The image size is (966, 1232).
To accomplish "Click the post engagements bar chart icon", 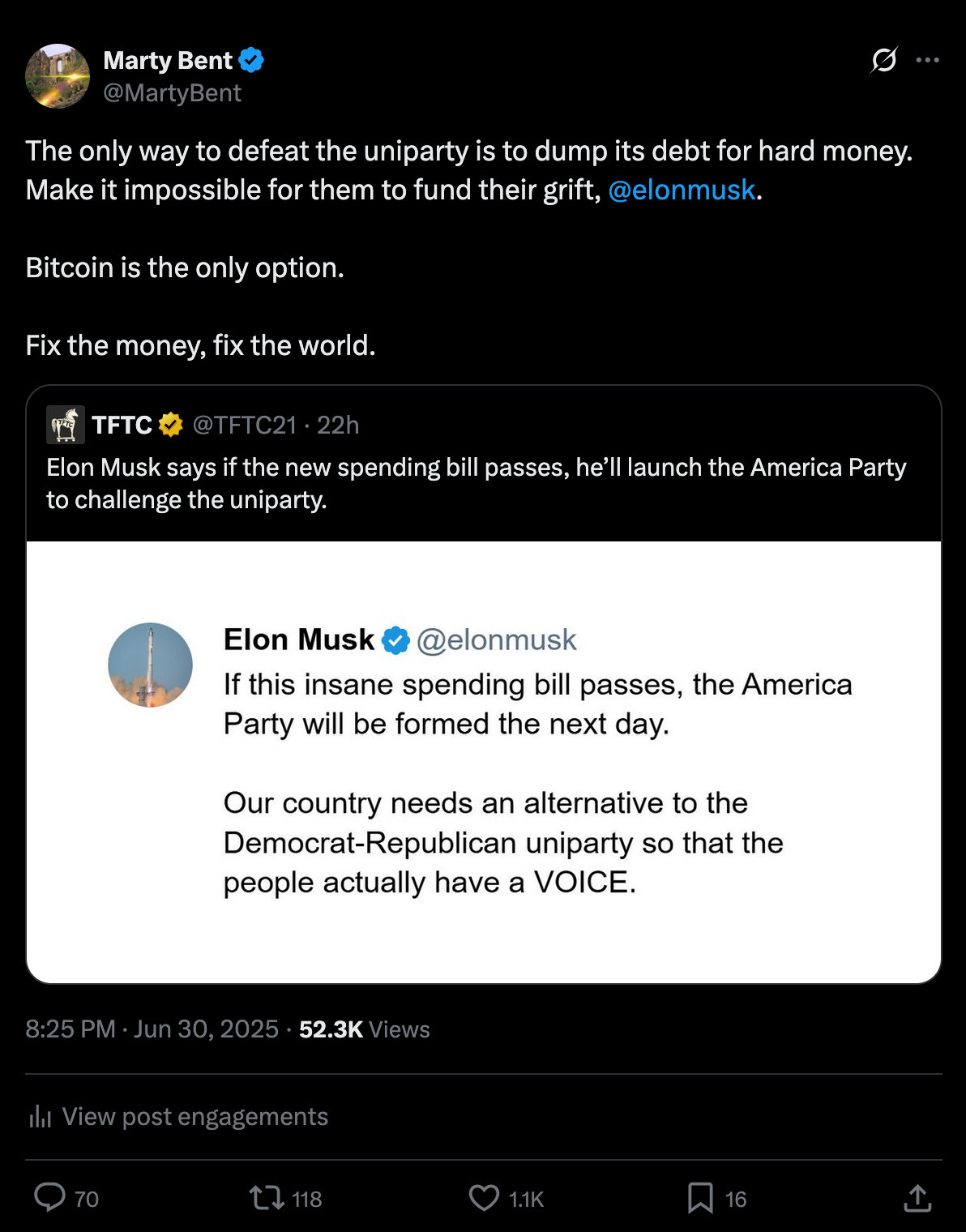I will click(x=40, y=1117).
